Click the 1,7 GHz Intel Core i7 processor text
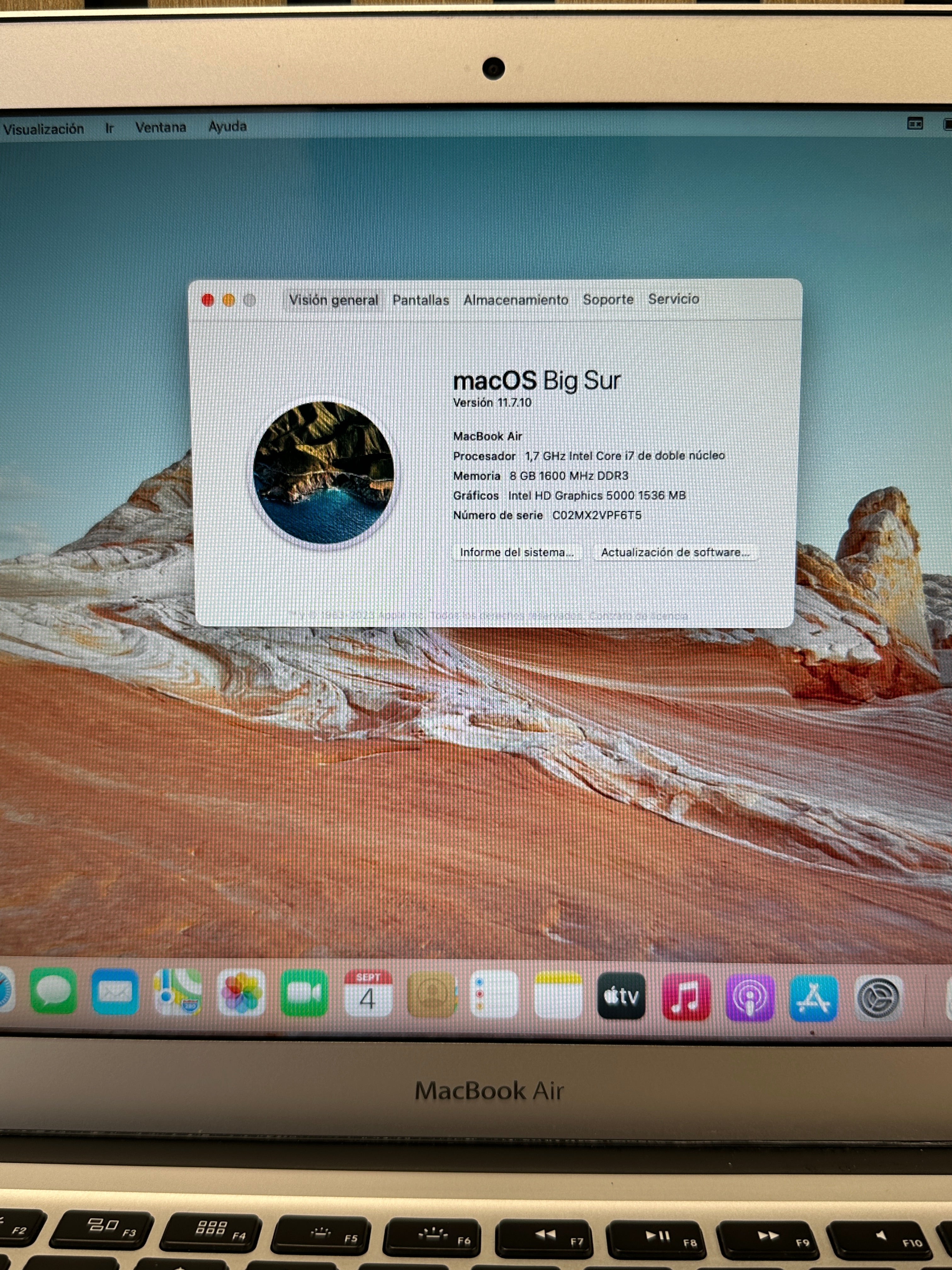Viewport: 952px width, 1270px height. [625, 455]
